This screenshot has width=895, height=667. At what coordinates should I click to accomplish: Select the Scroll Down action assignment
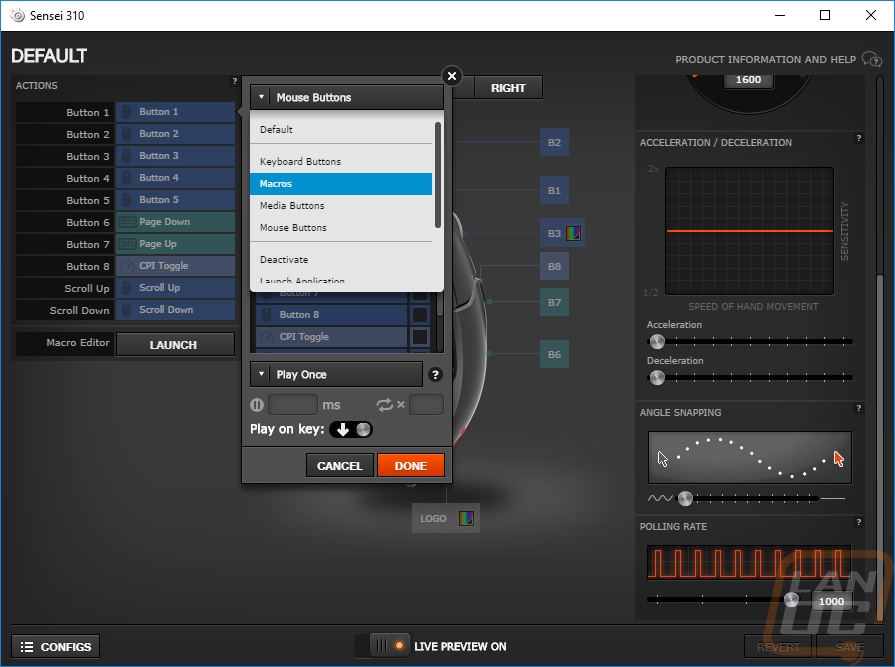(175, 310)
